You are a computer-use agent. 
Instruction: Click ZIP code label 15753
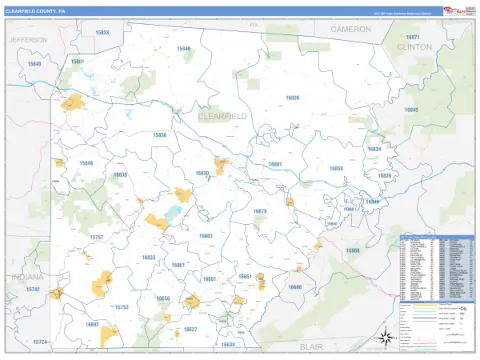tap(122, 307)
